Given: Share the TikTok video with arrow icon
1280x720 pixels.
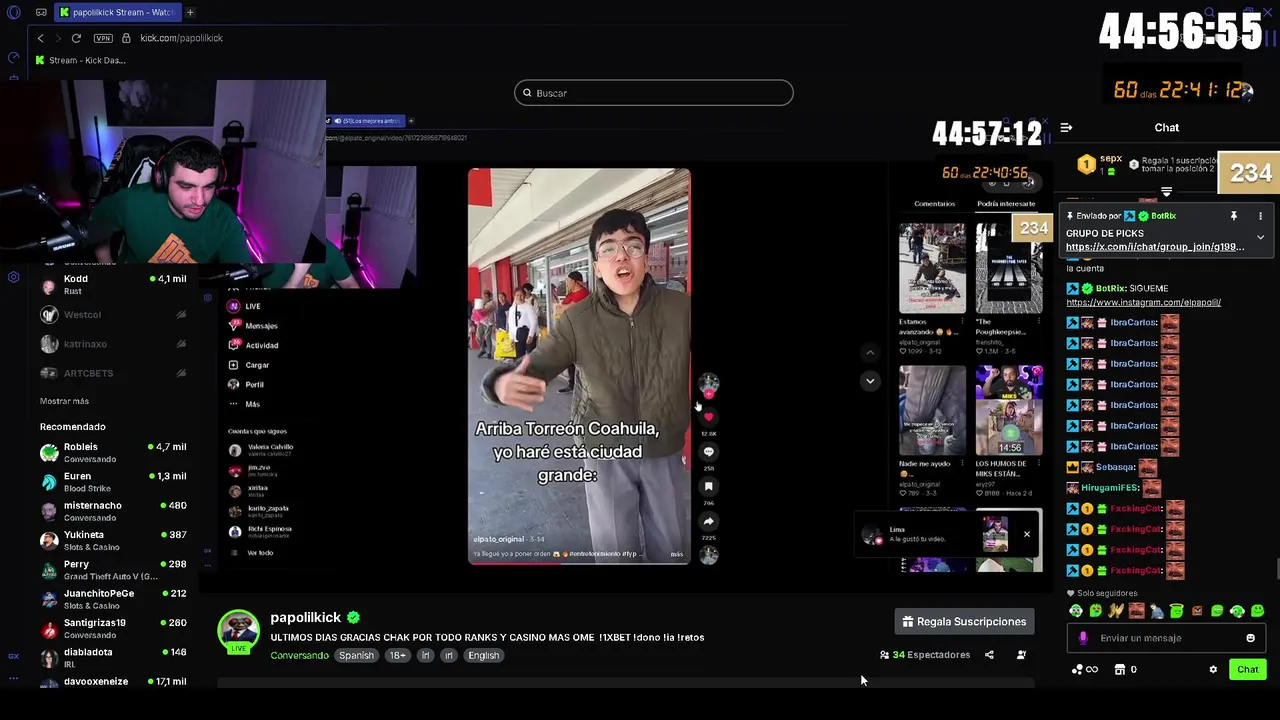Looking at the screenshot, I should [709, 521].
